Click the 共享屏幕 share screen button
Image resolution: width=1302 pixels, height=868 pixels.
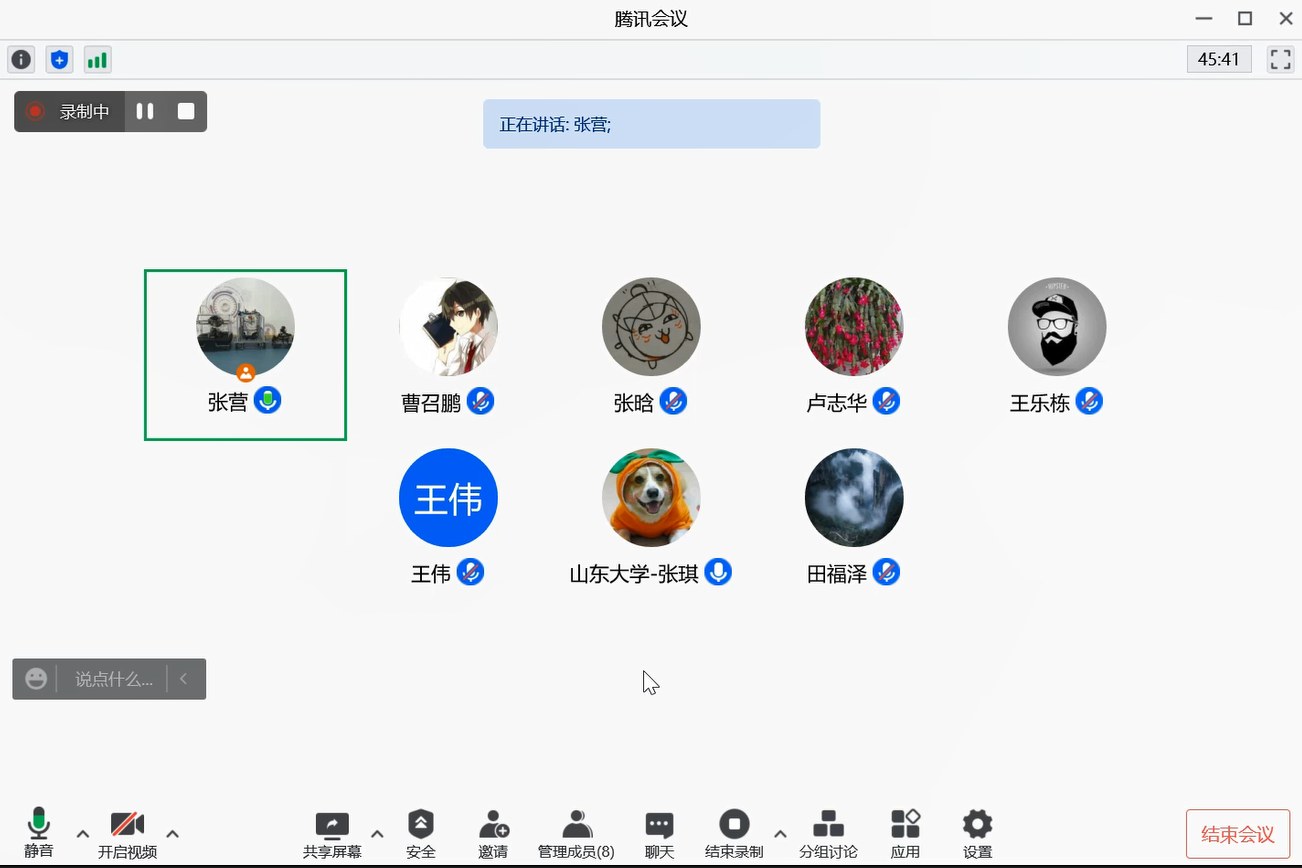point(332,834)
